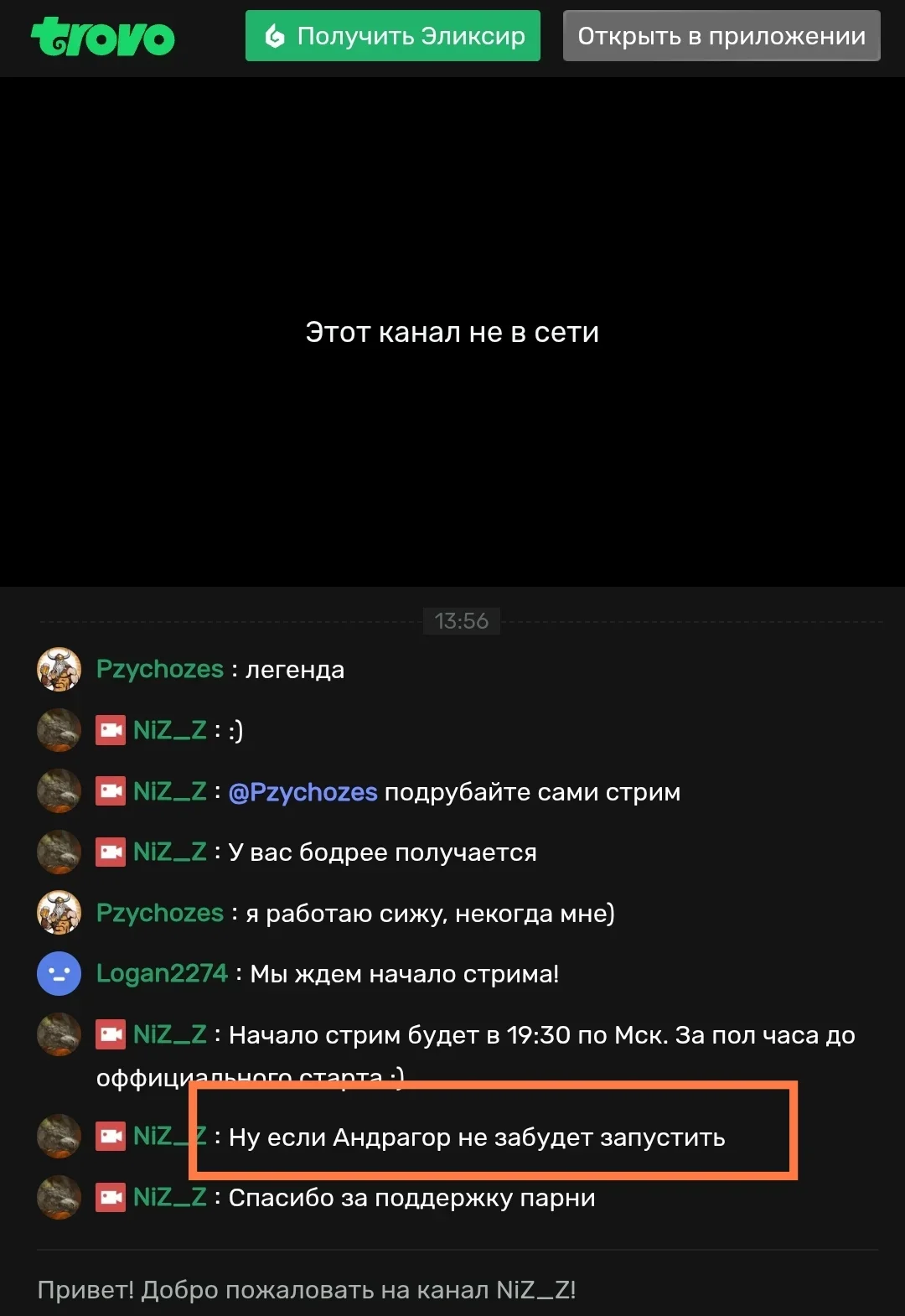Click the Ну если Андрагор message text

(477, 1137)
